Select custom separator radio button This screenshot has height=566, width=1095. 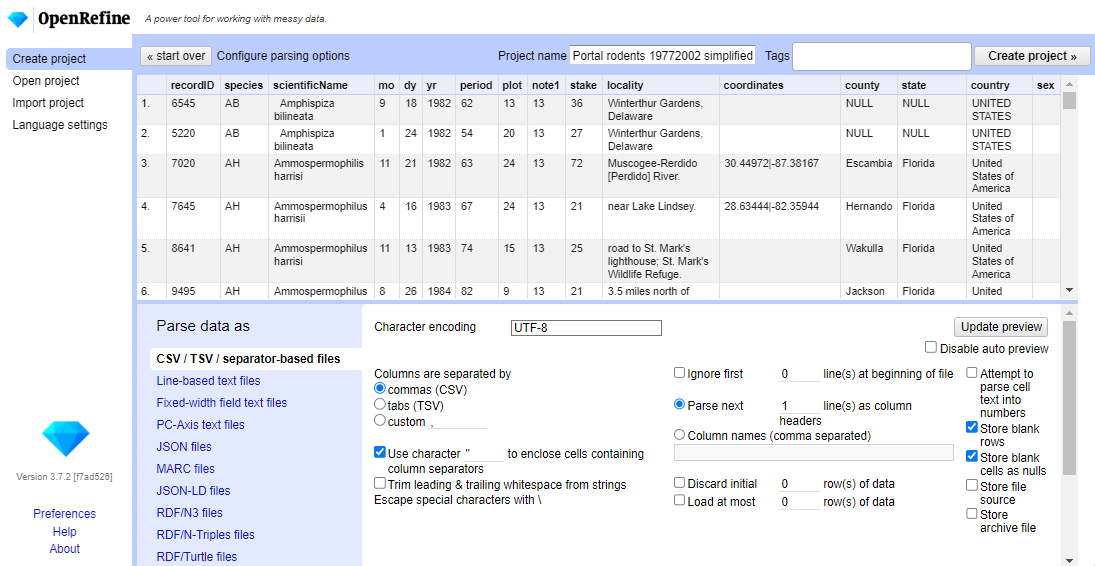point(380,420)
